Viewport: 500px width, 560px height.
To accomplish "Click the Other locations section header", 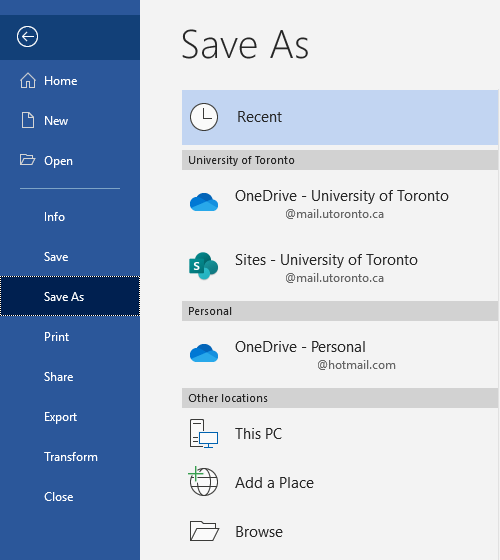I will click(x=340, y=398).
